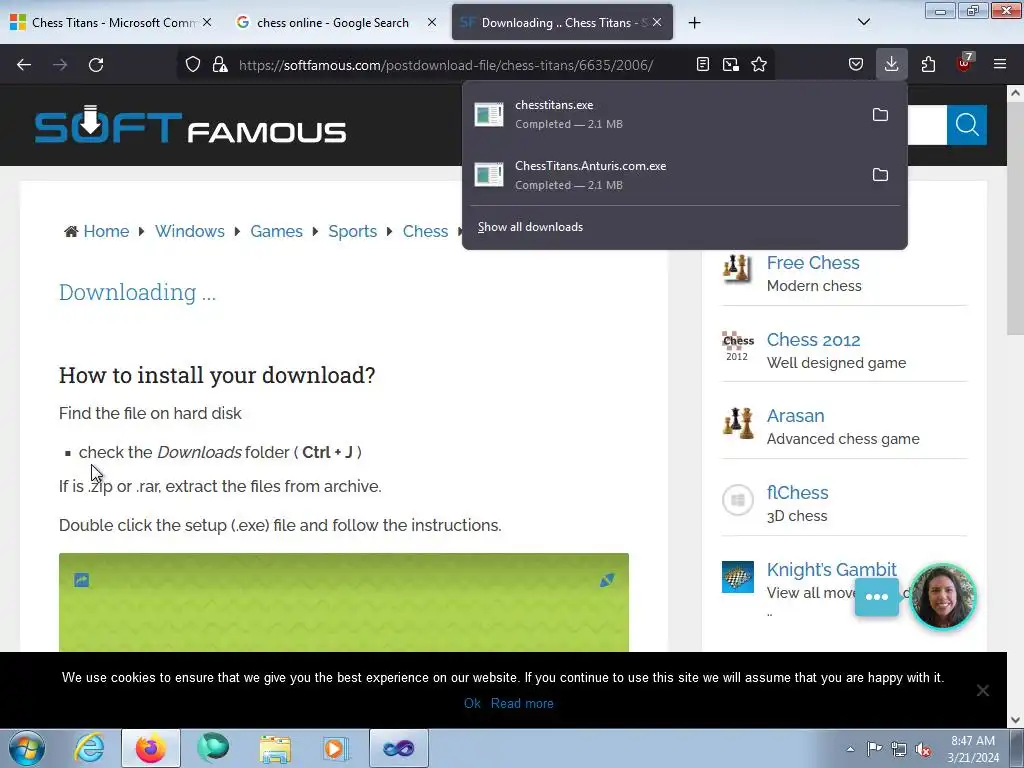This screenshot has height=768, width=1024.
Task: Click the muted volume tray icon
Action: point(923,749)
